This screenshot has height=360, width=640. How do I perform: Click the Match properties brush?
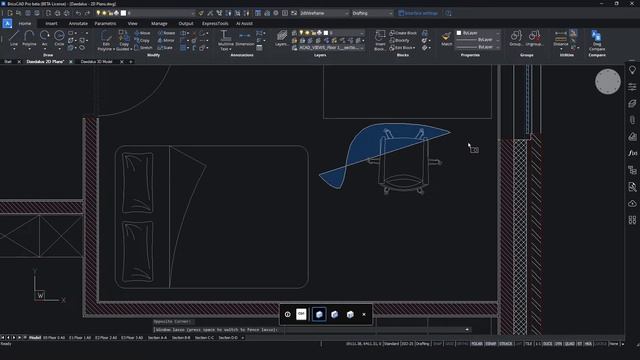[x=447, y=39]
